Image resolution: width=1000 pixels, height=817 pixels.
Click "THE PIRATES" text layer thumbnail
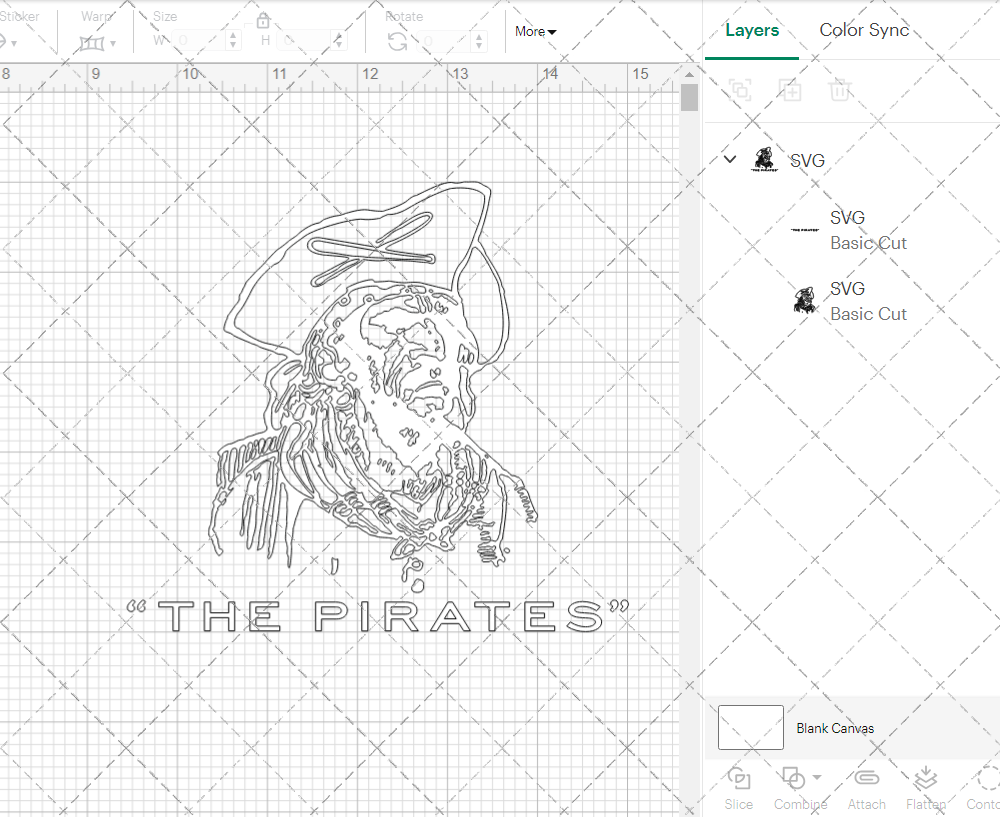[x=805, y=230]
